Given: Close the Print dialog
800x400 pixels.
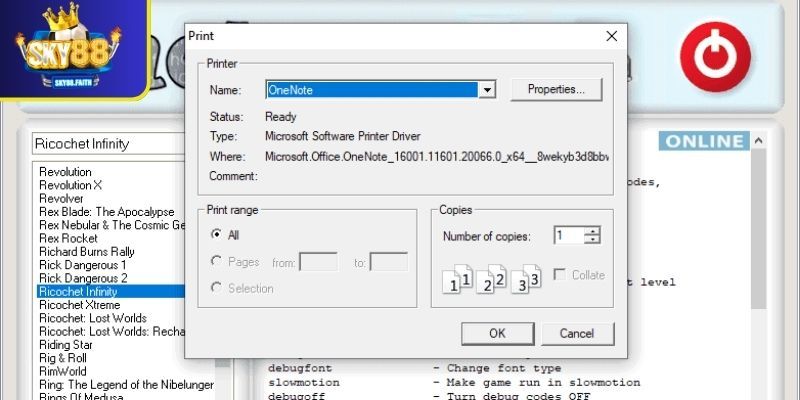Looking at the screenshot, I should [x=611, y=36].
